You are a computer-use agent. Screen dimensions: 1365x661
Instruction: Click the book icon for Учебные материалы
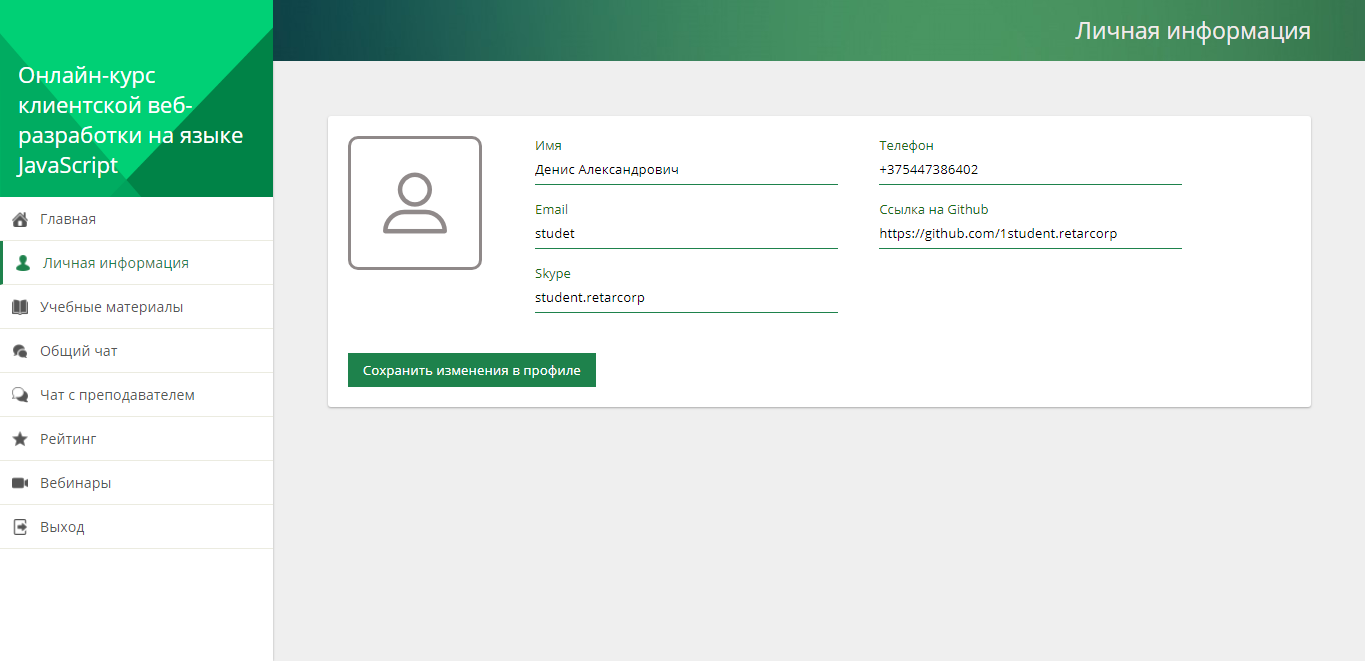click(19, 307)
